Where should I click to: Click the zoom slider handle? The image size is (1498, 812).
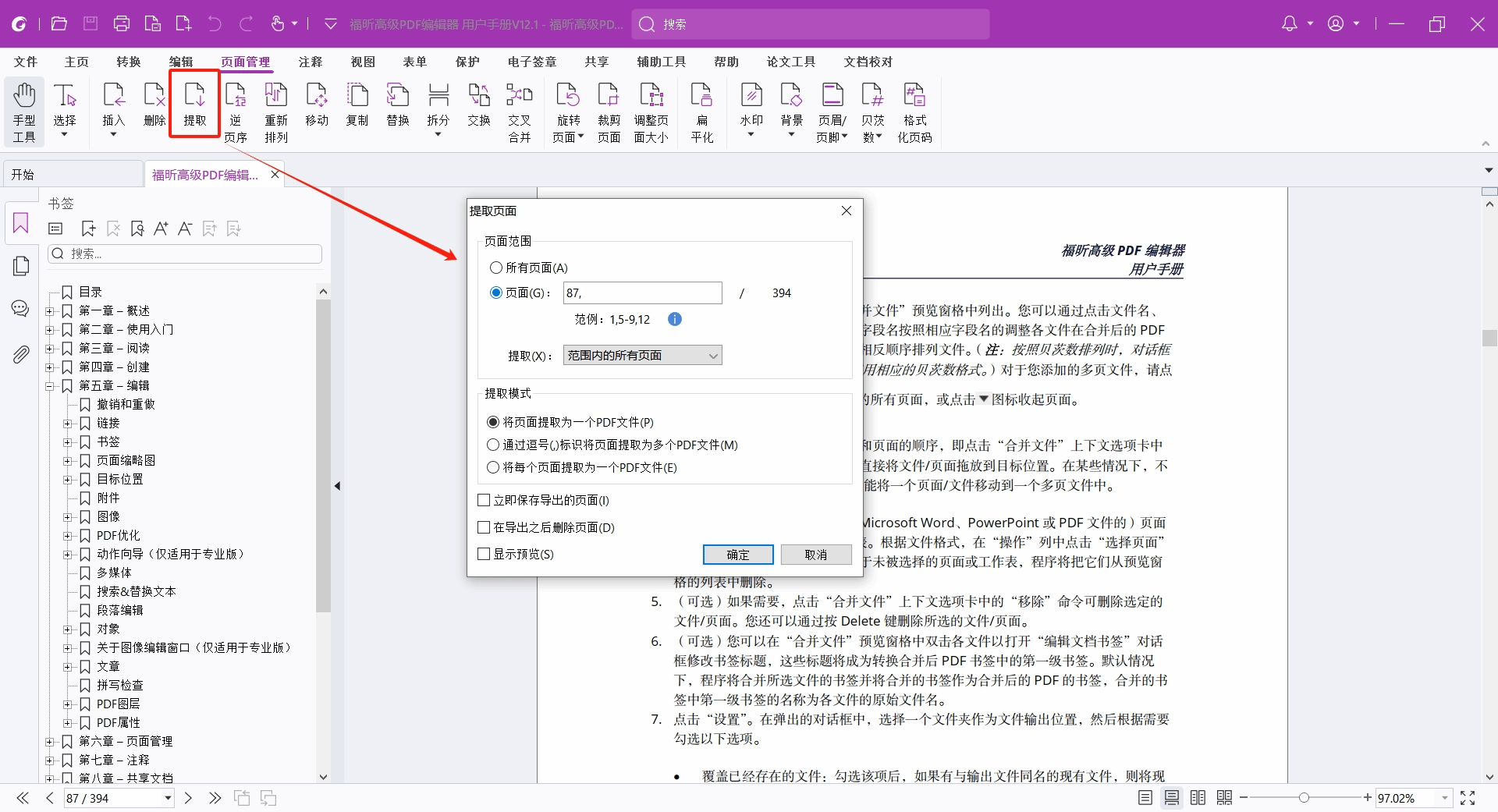(1304, 798)
